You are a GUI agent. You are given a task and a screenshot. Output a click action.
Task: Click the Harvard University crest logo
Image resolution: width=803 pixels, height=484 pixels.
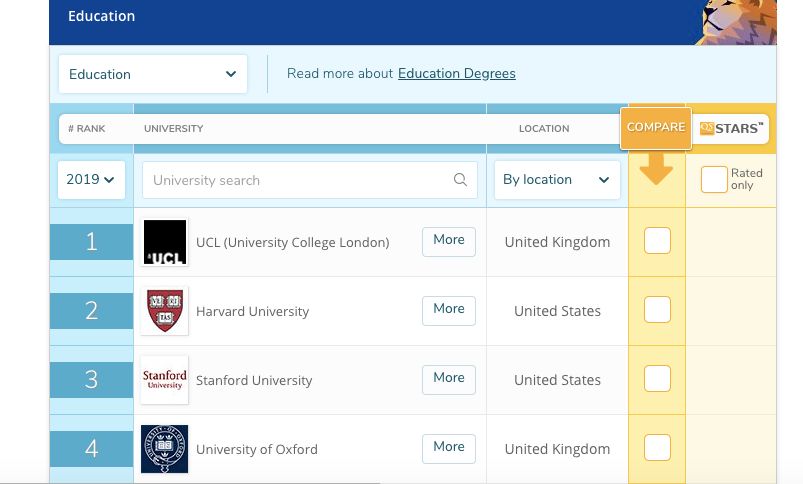[164, 311]
